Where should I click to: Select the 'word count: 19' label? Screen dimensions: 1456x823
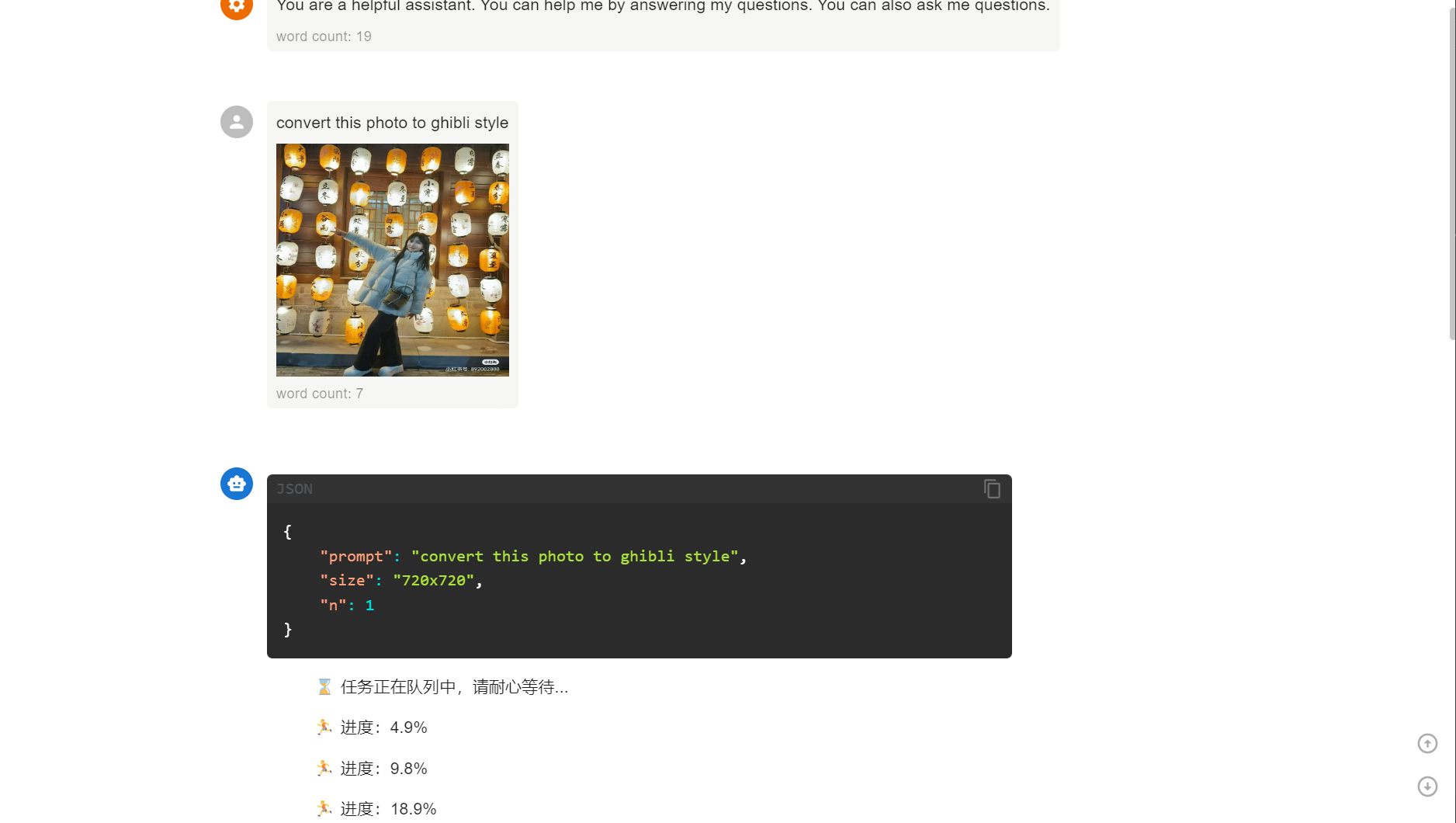[324, 36]
